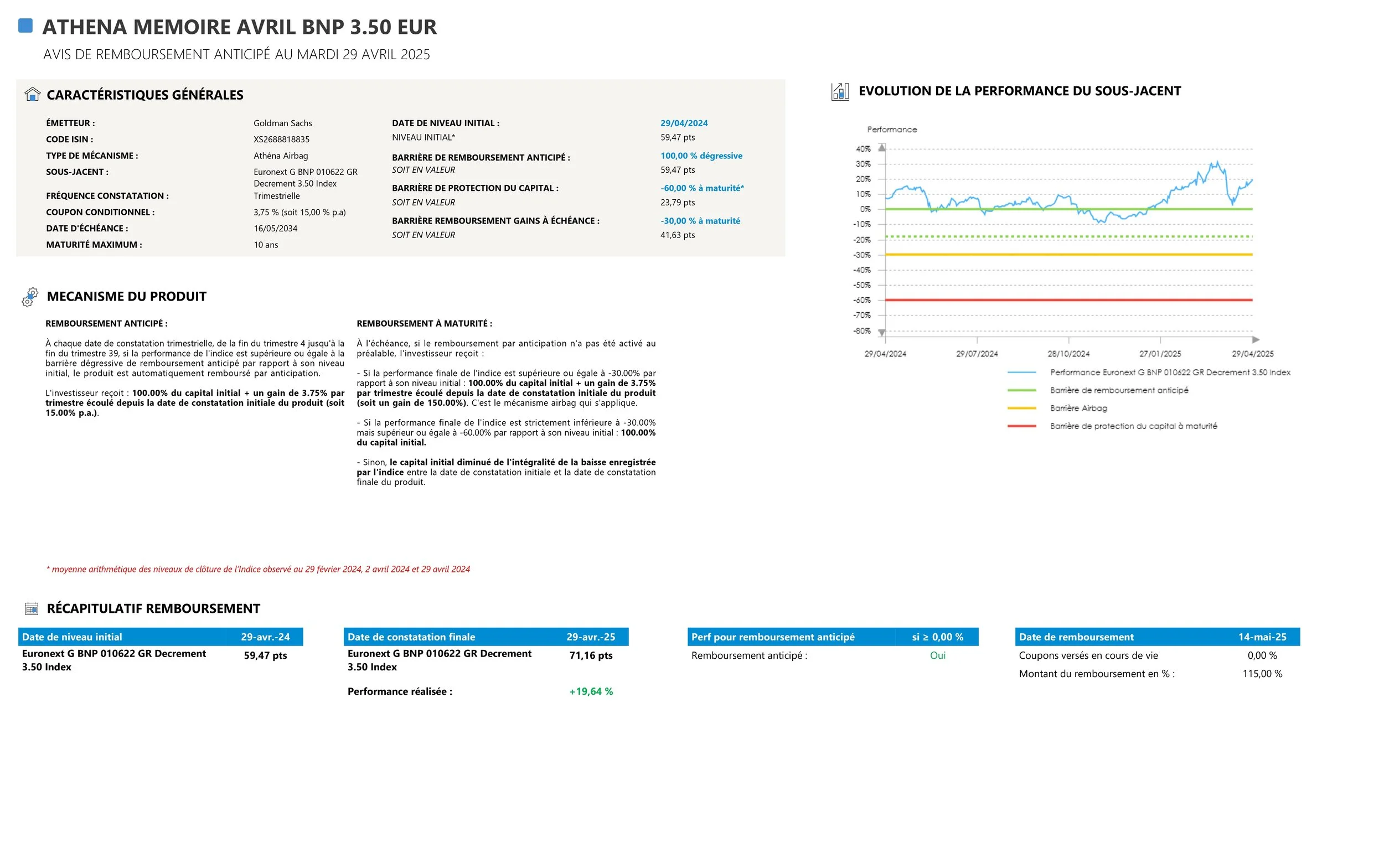Click the chart icon beside Evolution heading
This screenshot has height=868, width=1384.
coord(840,91)
